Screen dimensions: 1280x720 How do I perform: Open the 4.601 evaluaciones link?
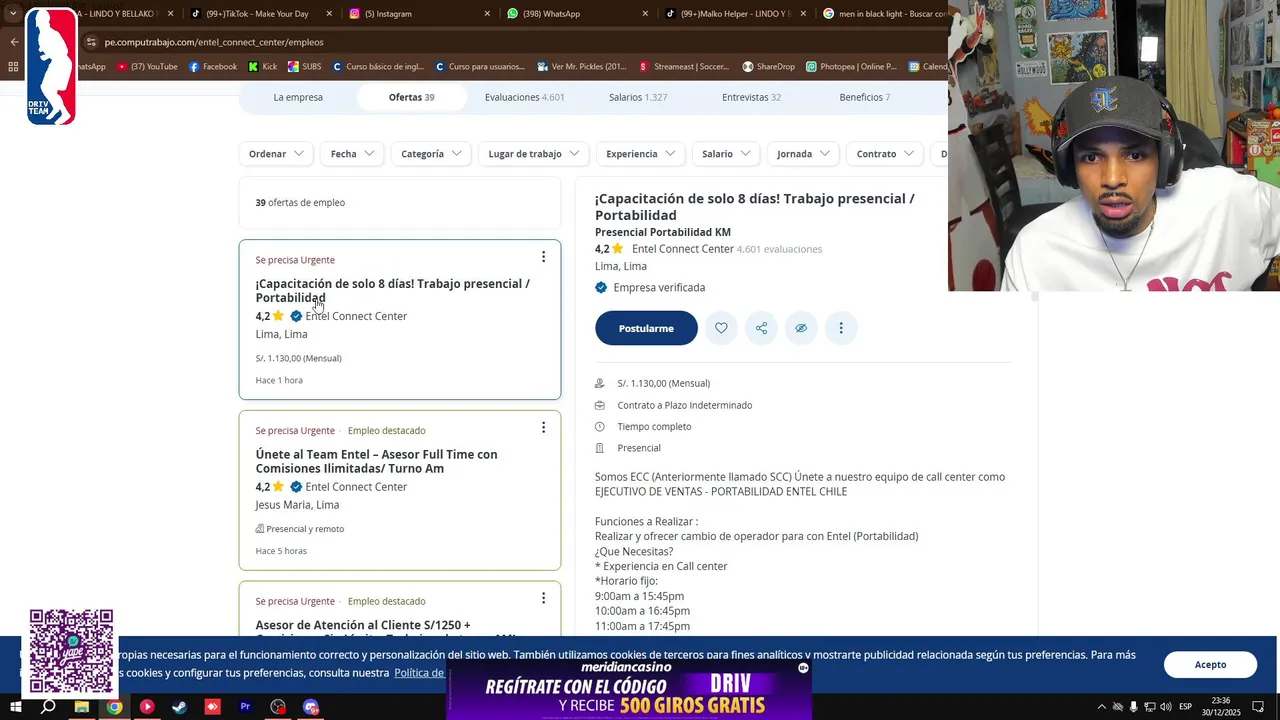point(779,249)
